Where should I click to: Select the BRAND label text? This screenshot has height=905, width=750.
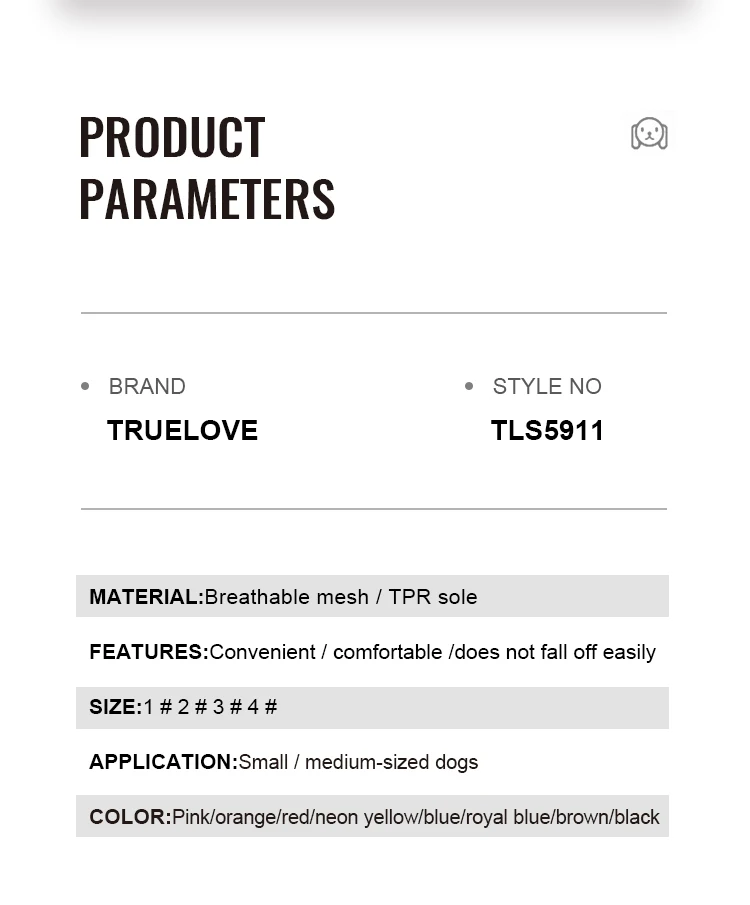pyautogui.click(x=147, y=386)
